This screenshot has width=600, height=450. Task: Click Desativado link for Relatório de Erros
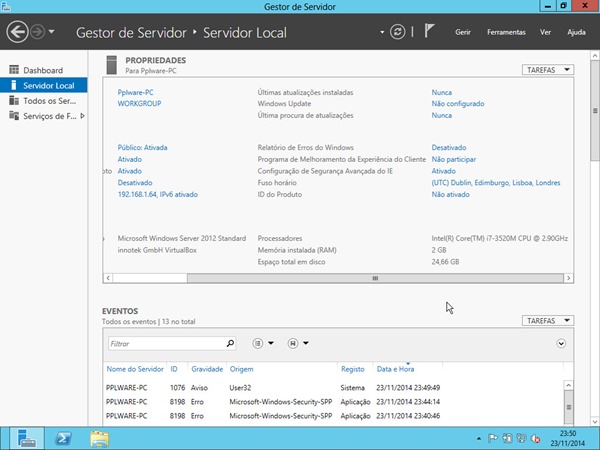click(x=449, y=147)
